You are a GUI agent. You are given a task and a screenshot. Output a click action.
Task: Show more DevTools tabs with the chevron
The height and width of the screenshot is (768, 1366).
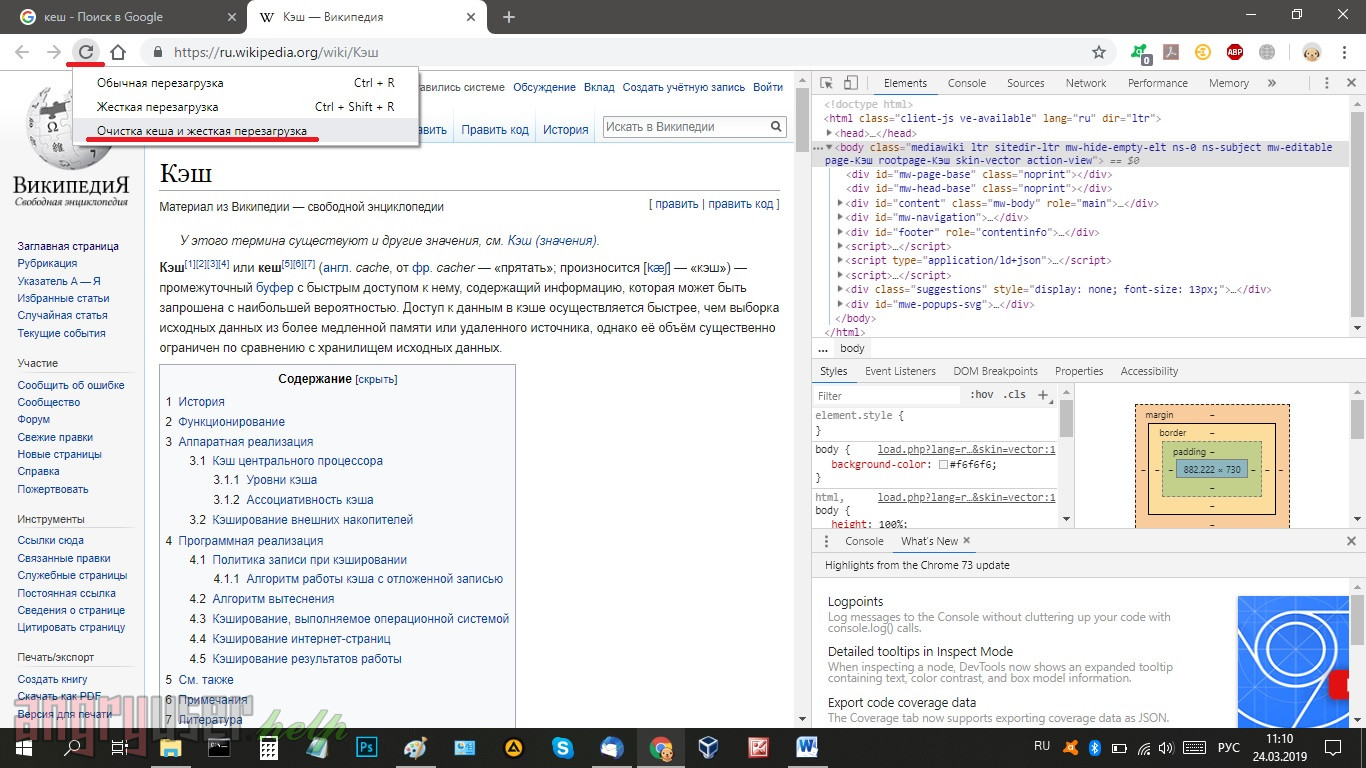pyautogui.click(x=1272, y=83)
